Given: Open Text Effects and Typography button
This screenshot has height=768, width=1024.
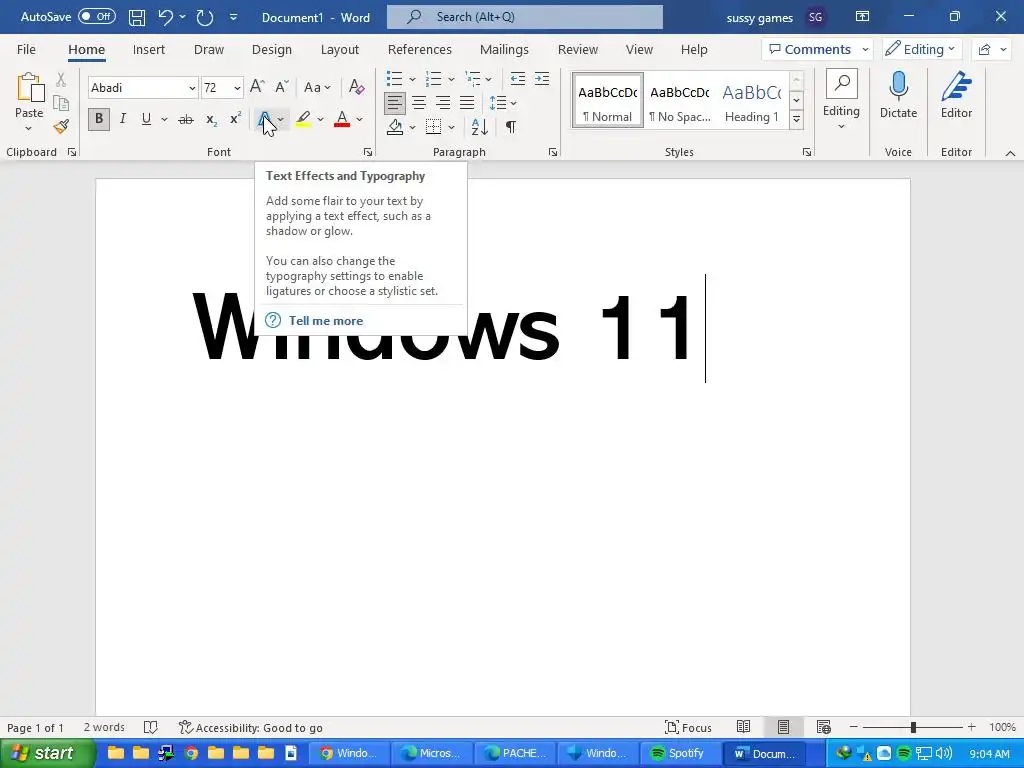Looking at the screenshot, I should tap(264, 120).
